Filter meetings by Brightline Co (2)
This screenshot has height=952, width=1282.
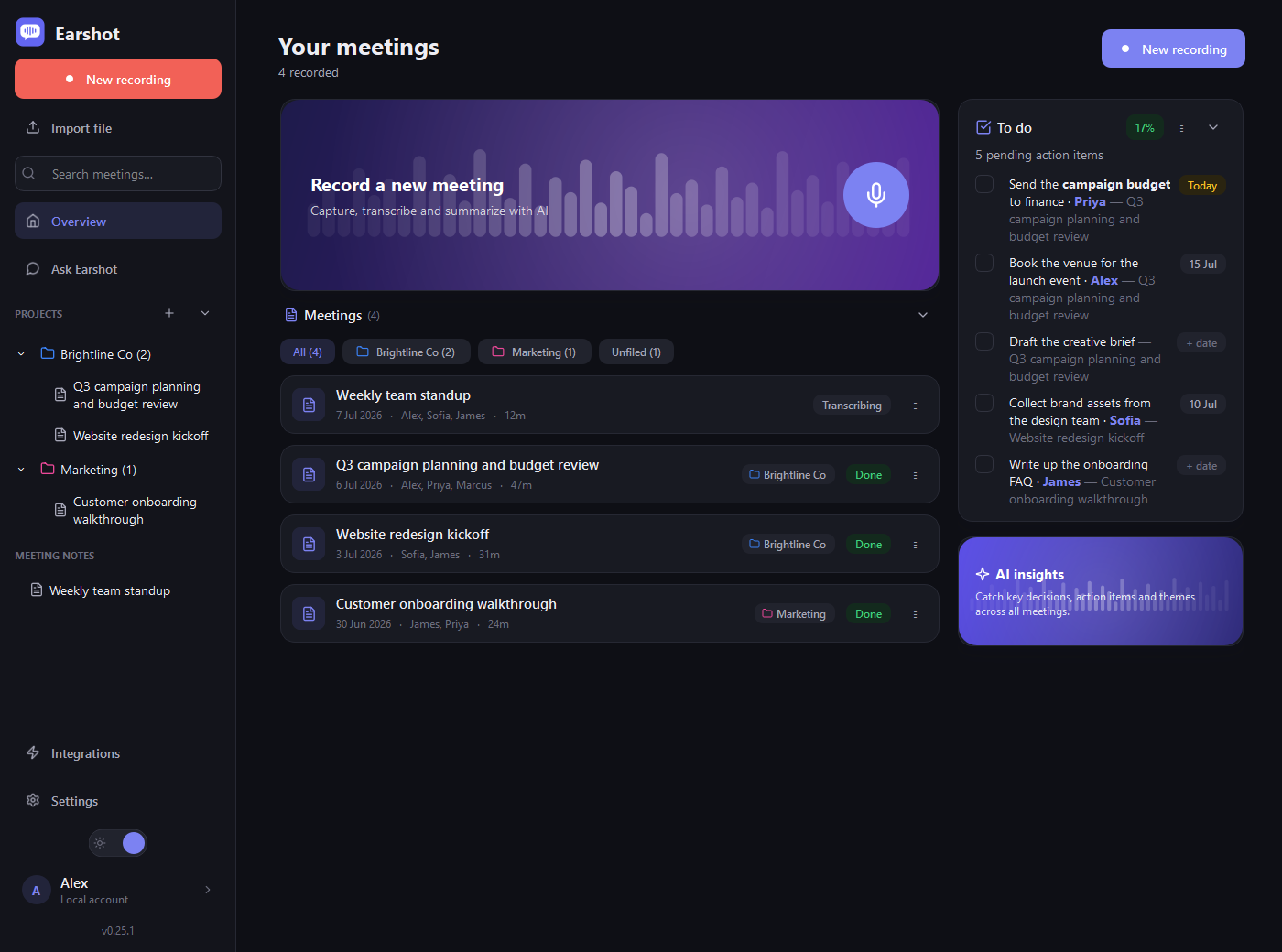407,352
